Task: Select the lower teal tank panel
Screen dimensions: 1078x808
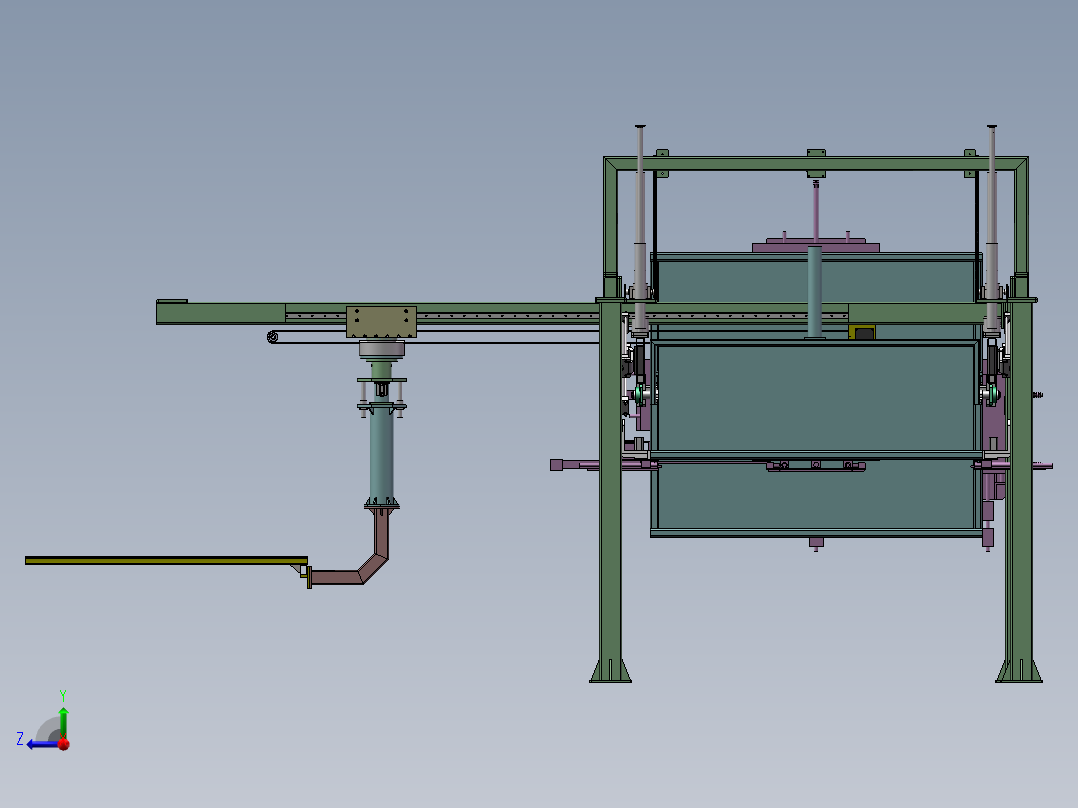Action: [815, 495]
